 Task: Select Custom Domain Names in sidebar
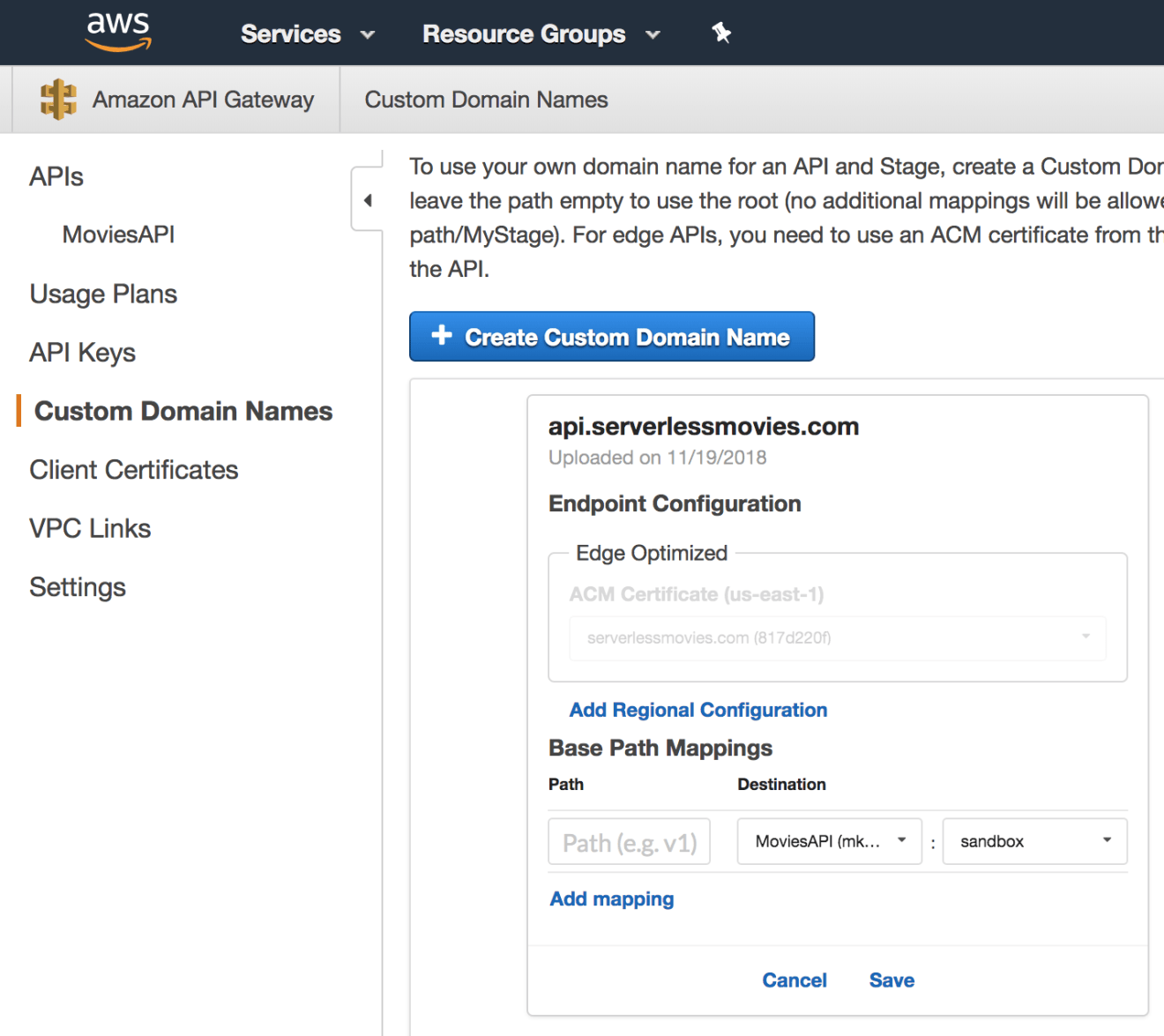point(183,411)
